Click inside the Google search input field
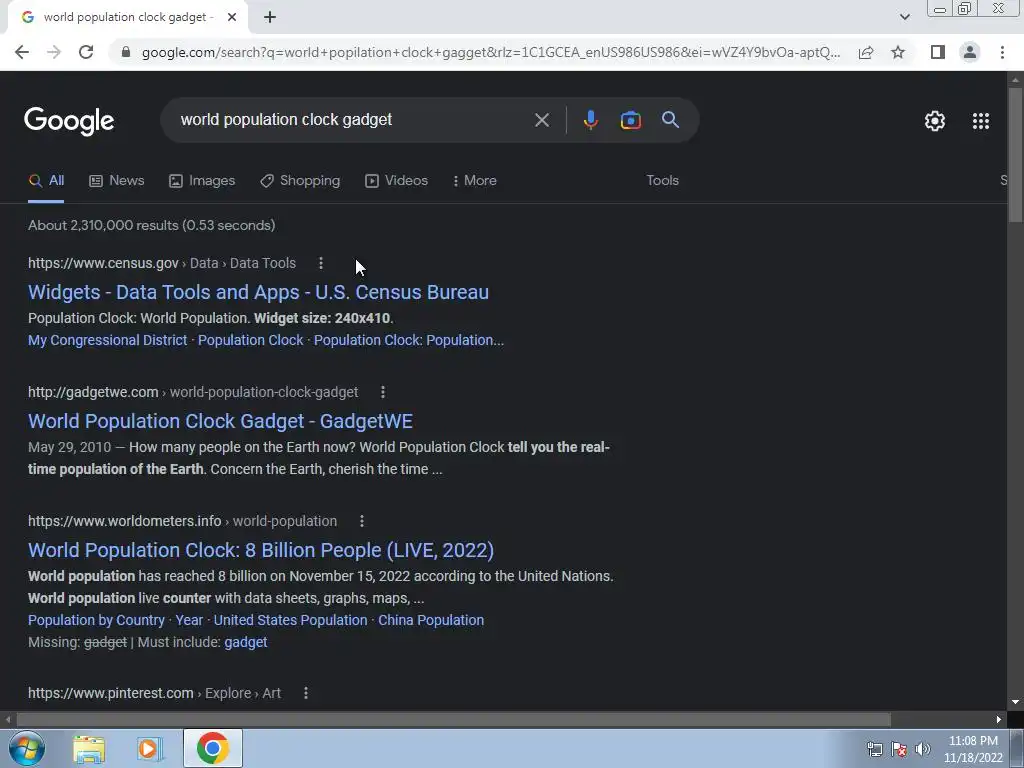1024x768 pixels. tap(351, 120)
